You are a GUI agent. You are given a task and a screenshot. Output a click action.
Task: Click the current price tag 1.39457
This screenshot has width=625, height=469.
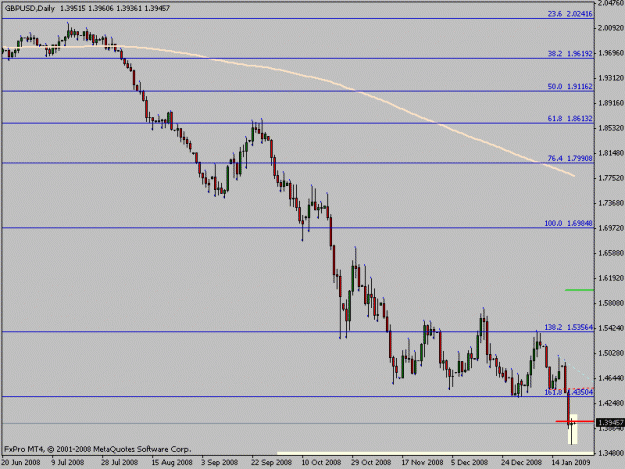[610, 422]
